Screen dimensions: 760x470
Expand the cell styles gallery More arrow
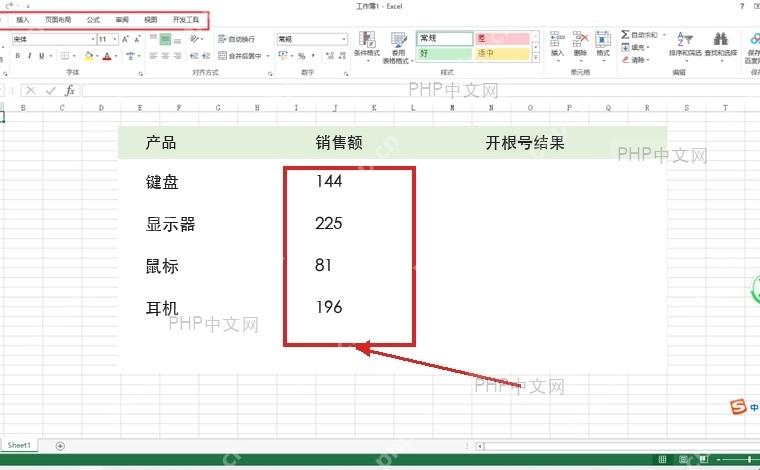(x=536, y=58)
